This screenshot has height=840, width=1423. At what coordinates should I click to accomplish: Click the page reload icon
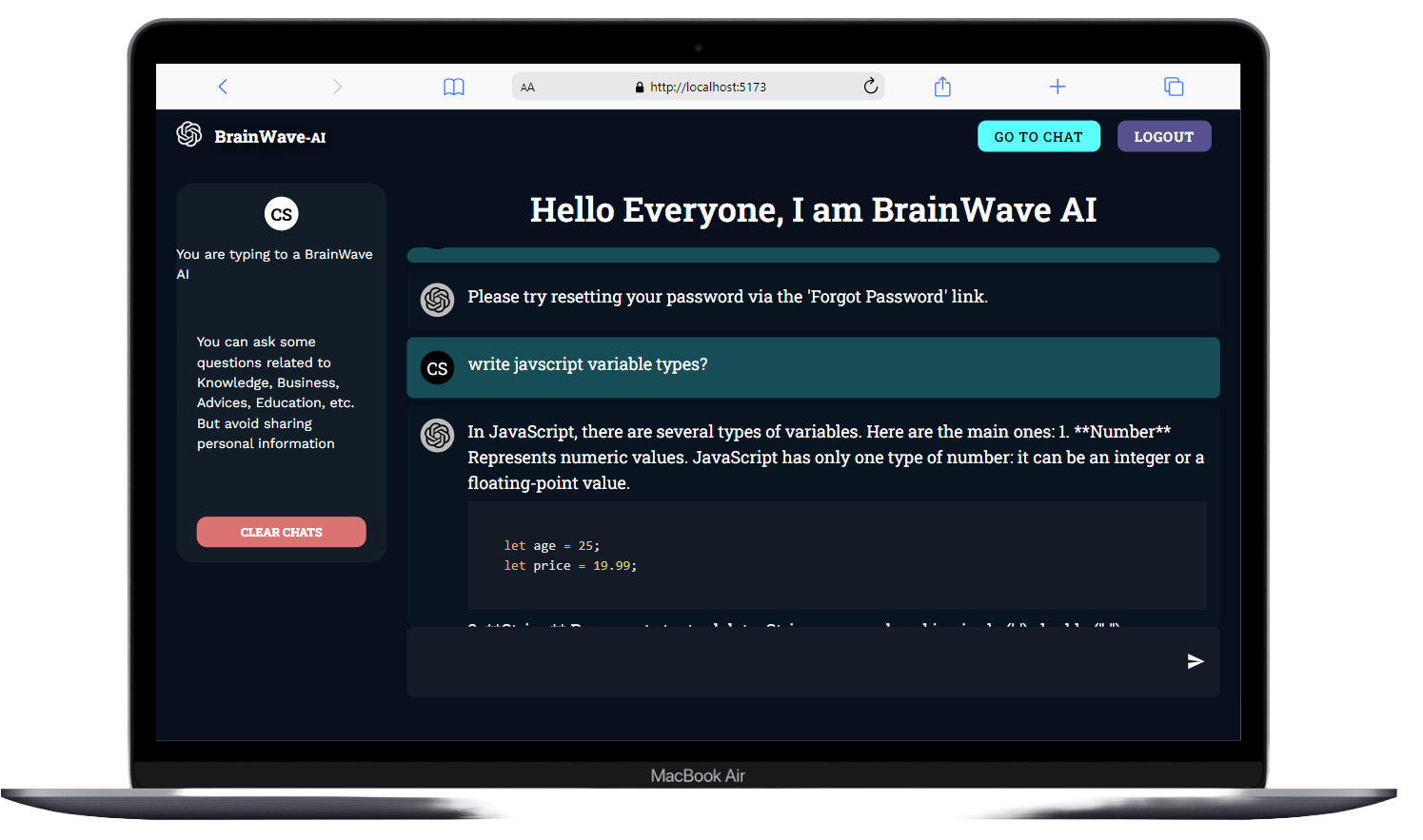coord(870,86)
